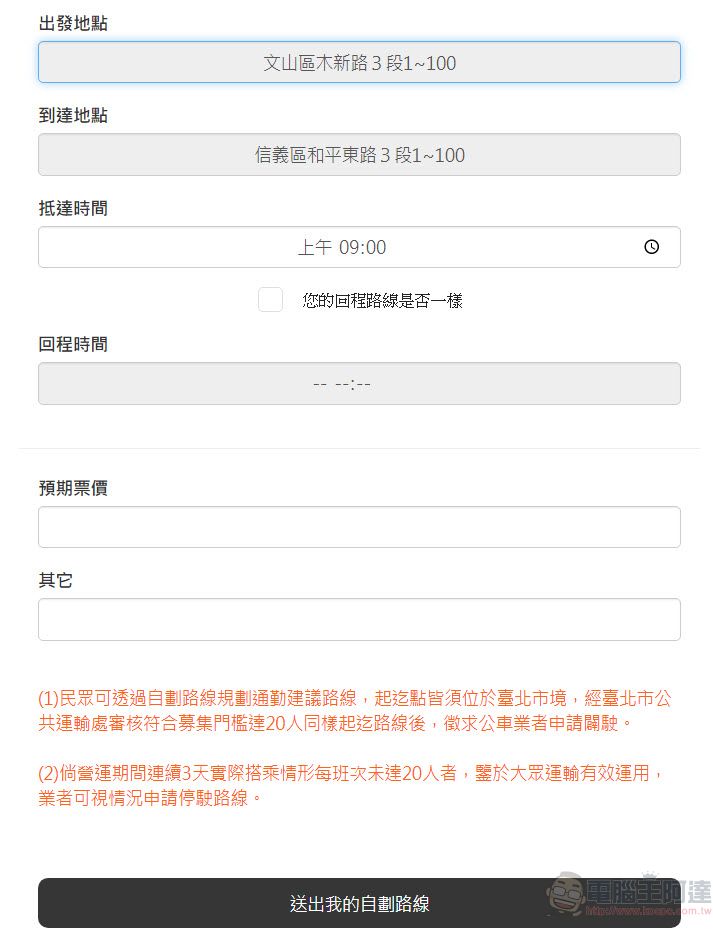Screen dimensions: 713x930
Task: Focus the 預期票價 input field
Action: tap(358, 526)
